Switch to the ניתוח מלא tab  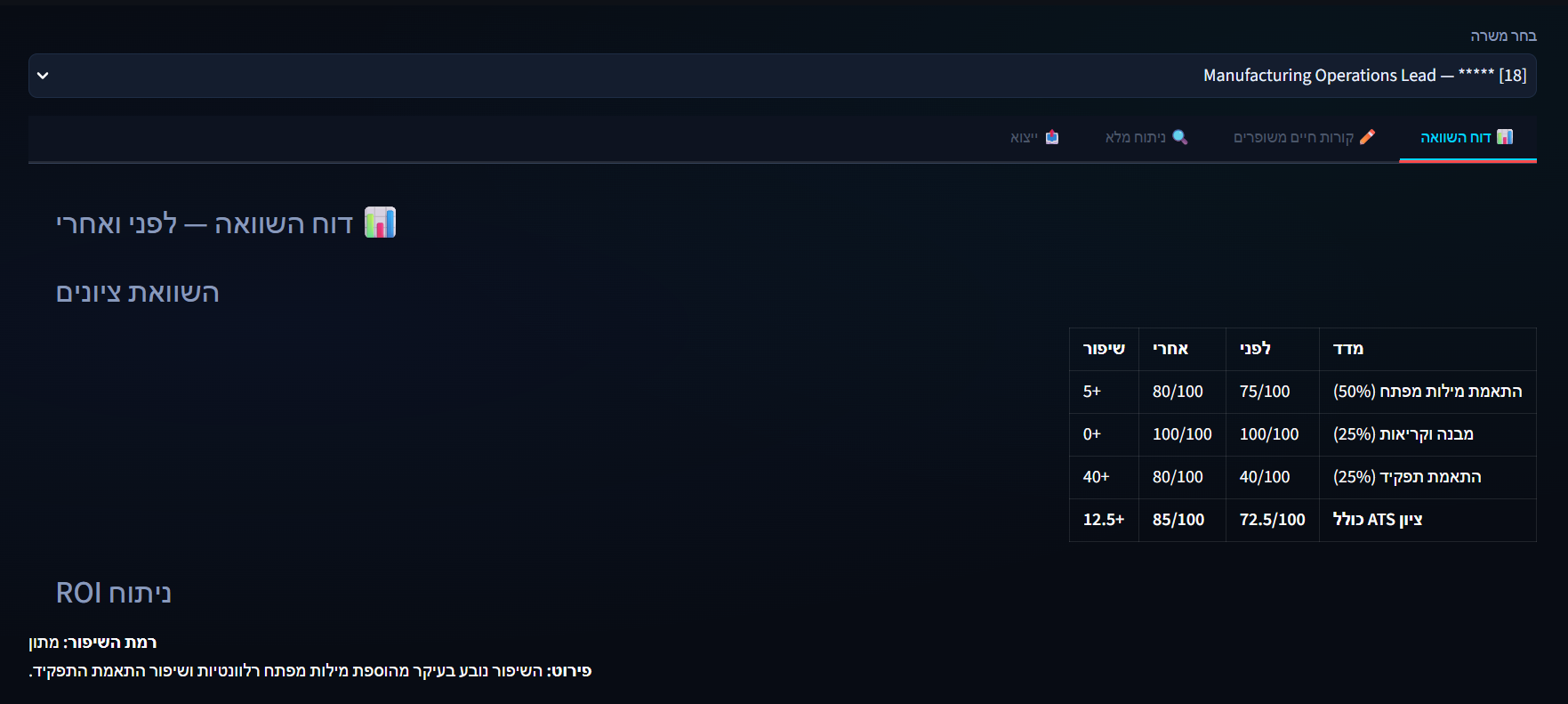coord(1146,137)
